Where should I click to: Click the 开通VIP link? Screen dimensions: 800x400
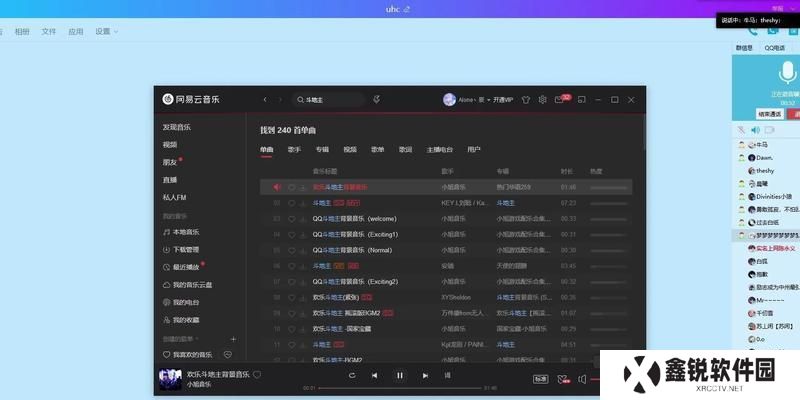coord(503,100)
